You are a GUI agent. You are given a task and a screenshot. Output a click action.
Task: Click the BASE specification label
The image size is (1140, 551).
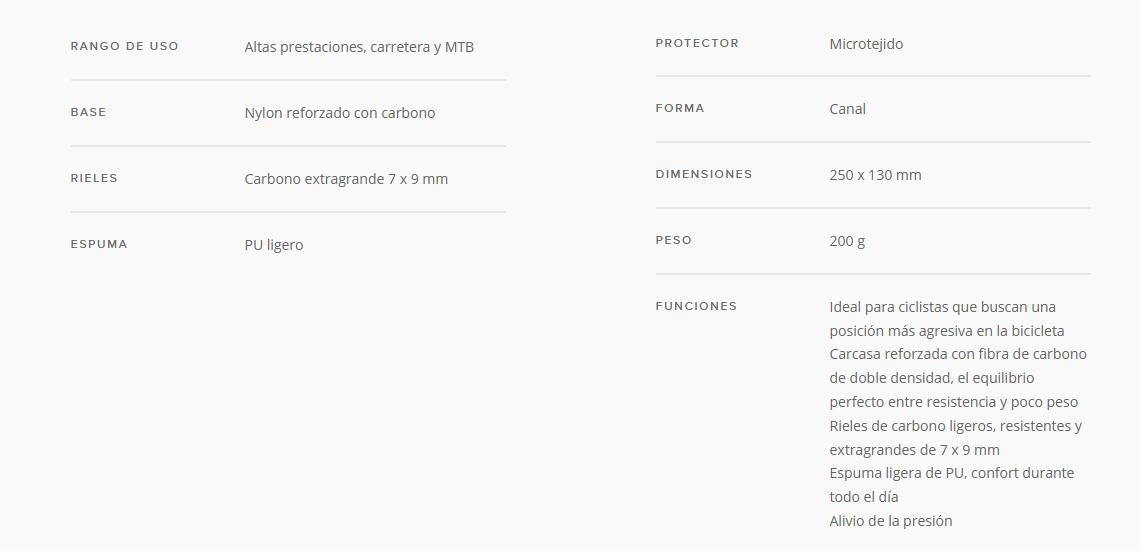89,113
